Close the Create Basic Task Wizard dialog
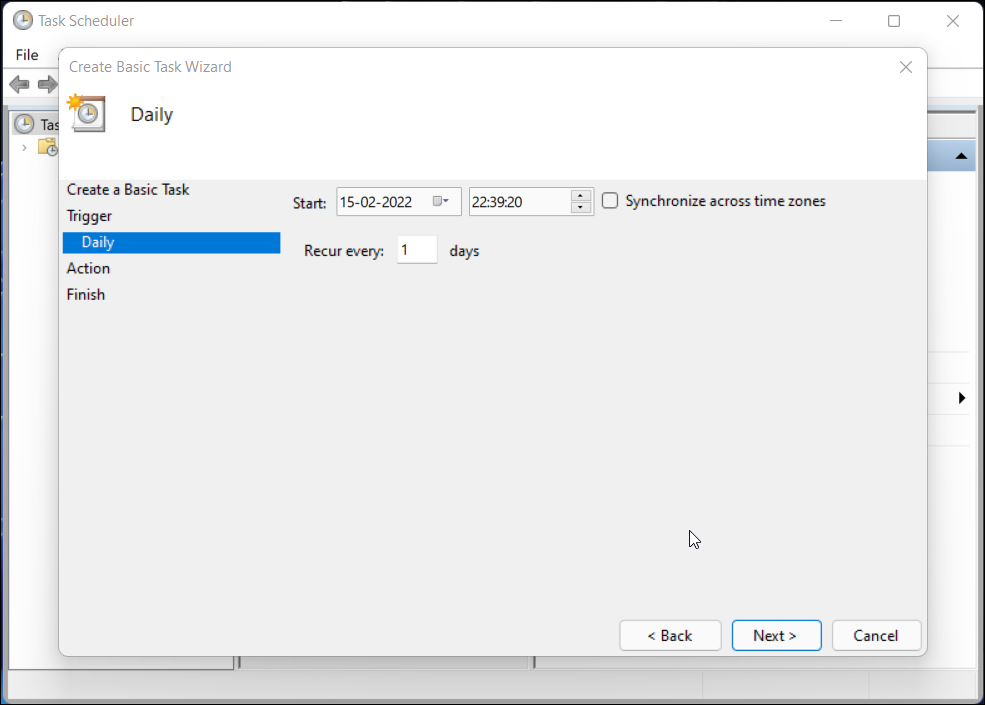Image resolution: width=985 pixels, height=705 pixels. 906,67
